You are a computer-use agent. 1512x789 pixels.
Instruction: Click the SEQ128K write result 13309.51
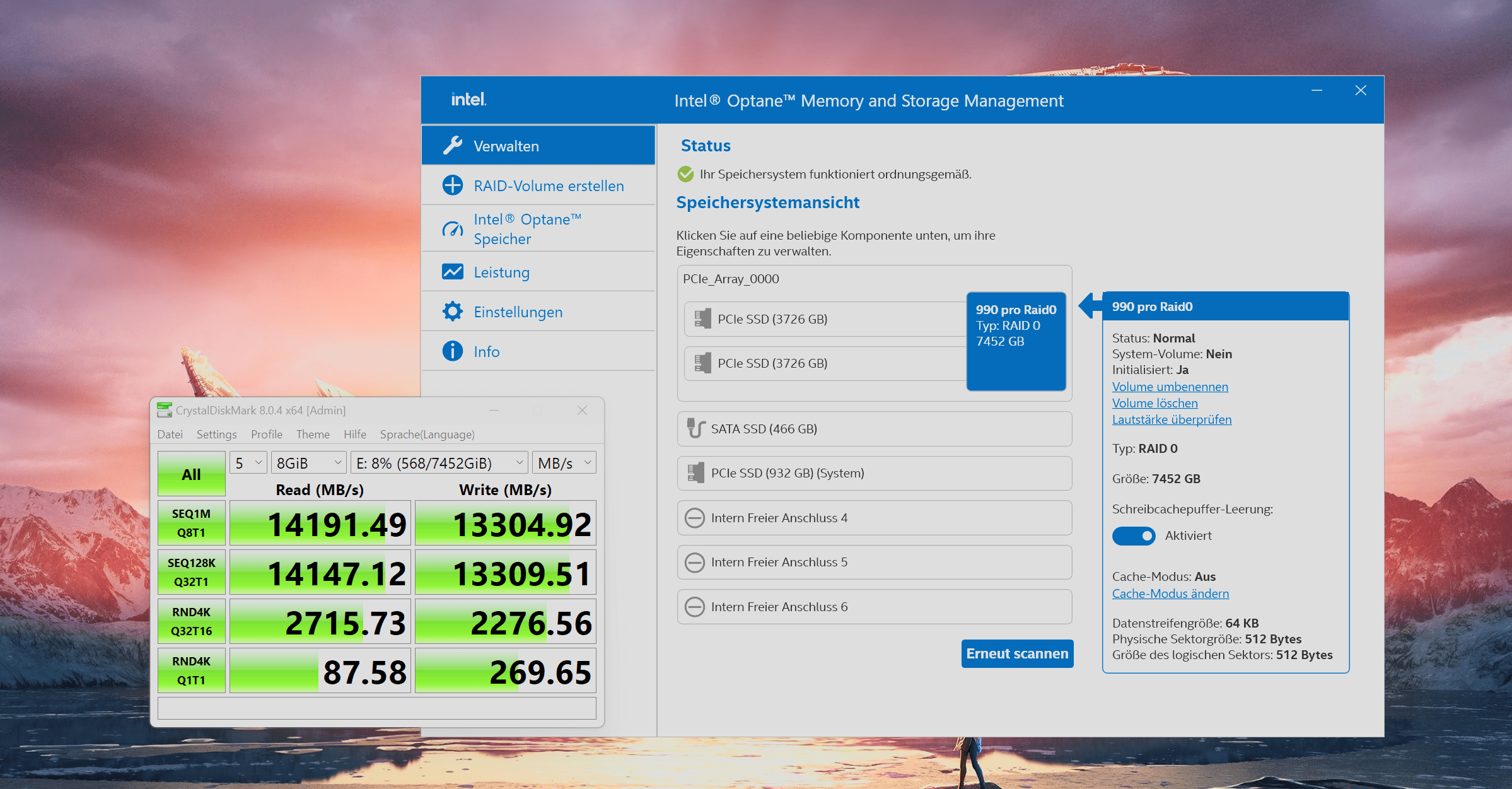click(506, 572)
